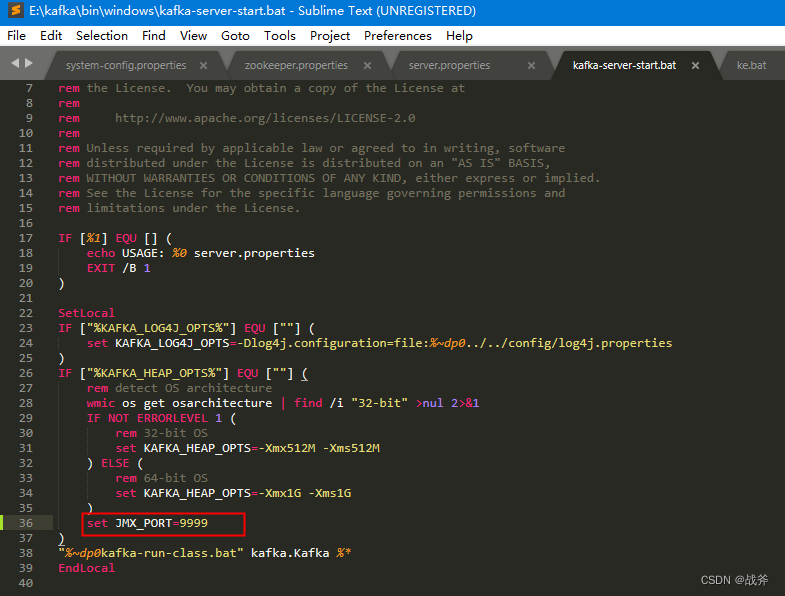785x596 pixels.
Task: Click the wmic command on line 28
Action: [101, 403]
